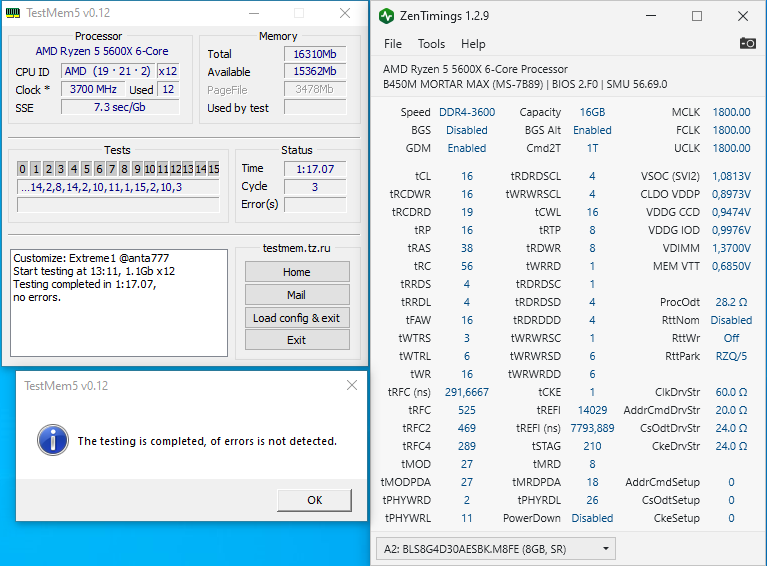Confirm the completion dialog with OK
This screenshot has height=566, width=767.
point(315,500)
